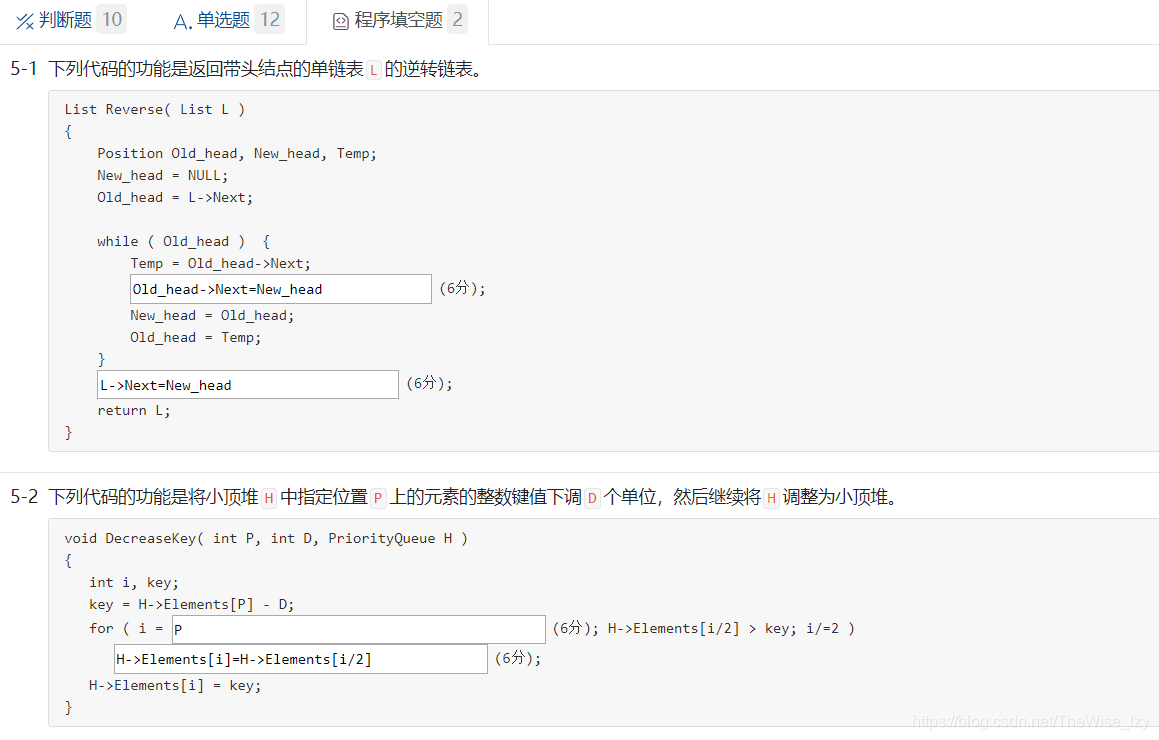Click the line 'List Reverse( List L )'
This screenshot has height=740, width=1159.
point(154,109)
